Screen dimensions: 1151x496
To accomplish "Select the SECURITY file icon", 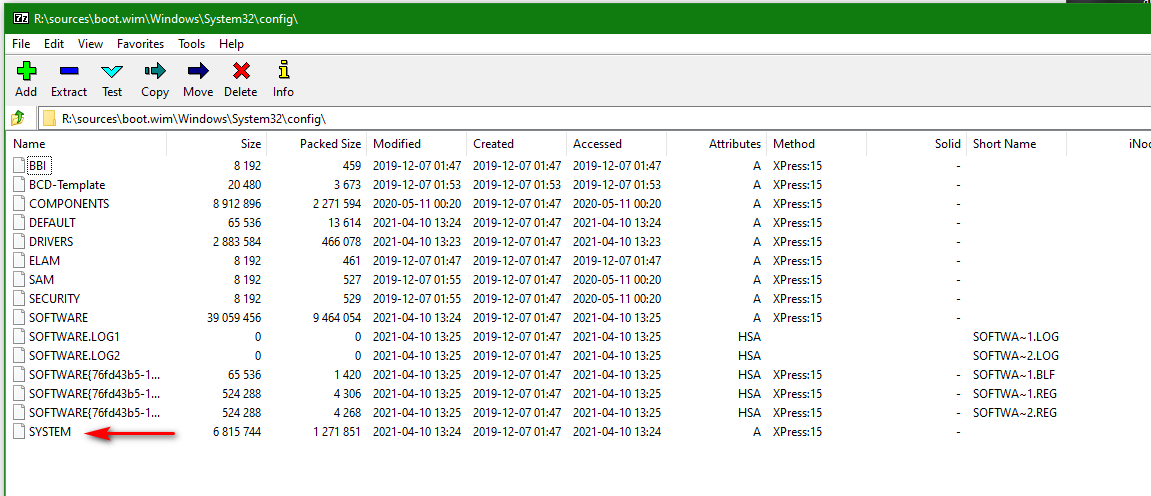I will (x=18, y=299).
